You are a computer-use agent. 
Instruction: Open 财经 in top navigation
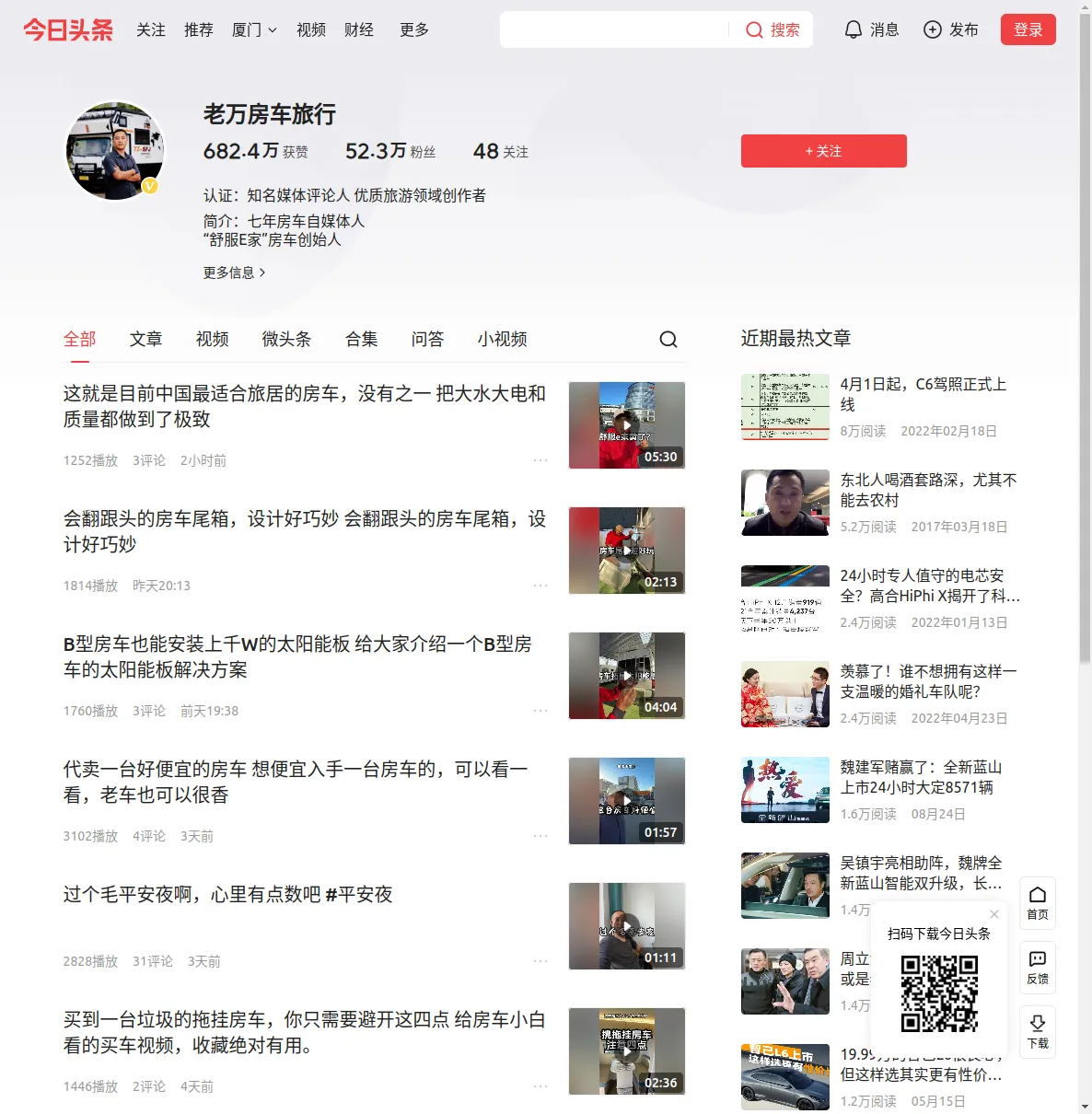tap(359, 29)
